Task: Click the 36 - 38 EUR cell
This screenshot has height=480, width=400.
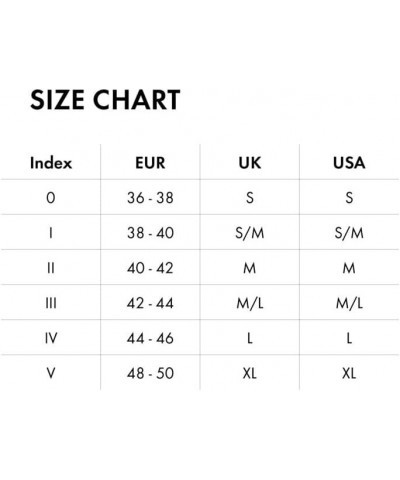Action: tap(150, 198)
